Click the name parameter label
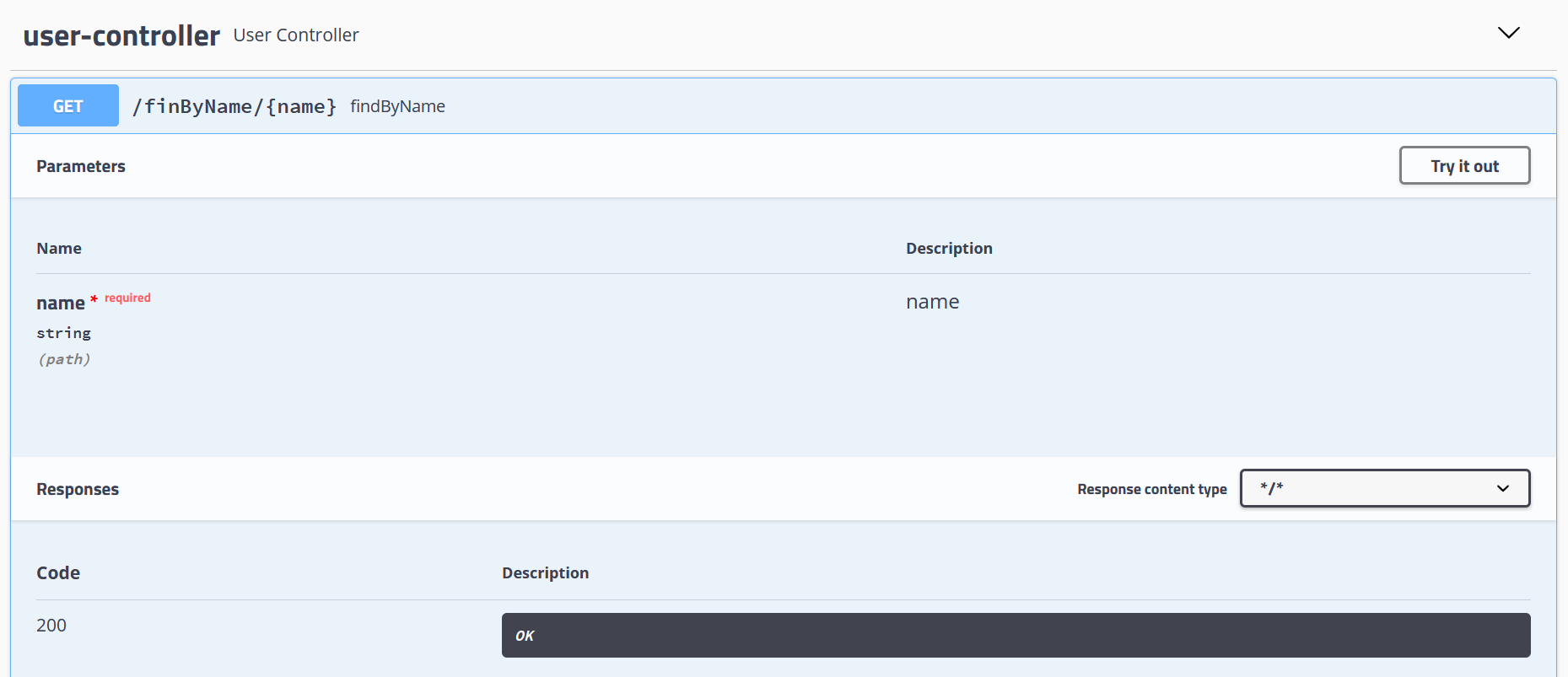The width and height of the screenshot is (1568, 677). 61,303
